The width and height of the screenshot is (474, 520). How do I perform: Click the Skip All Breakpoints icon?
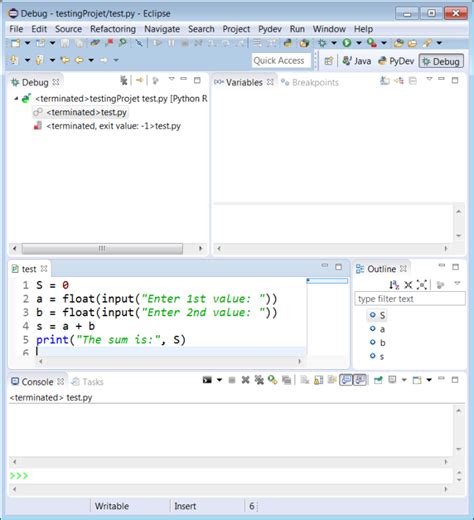point(139,43)
